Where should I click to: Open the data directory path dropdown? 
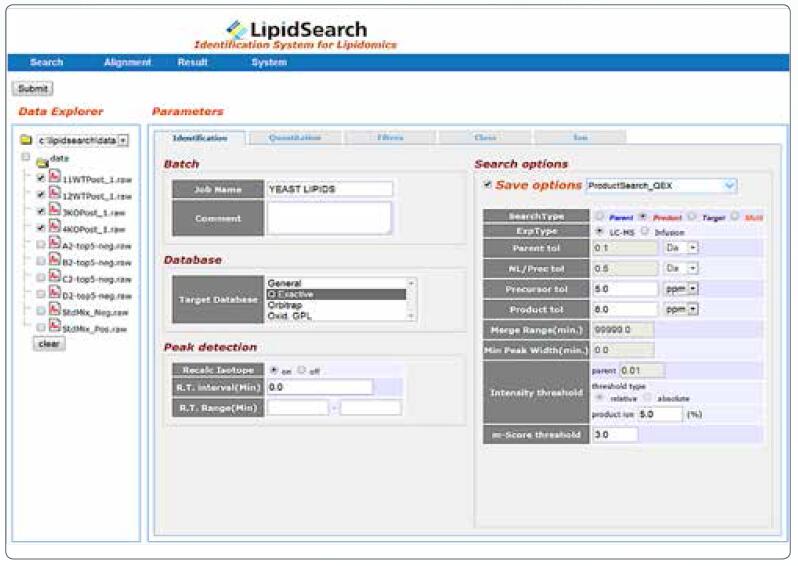[123, 140]
